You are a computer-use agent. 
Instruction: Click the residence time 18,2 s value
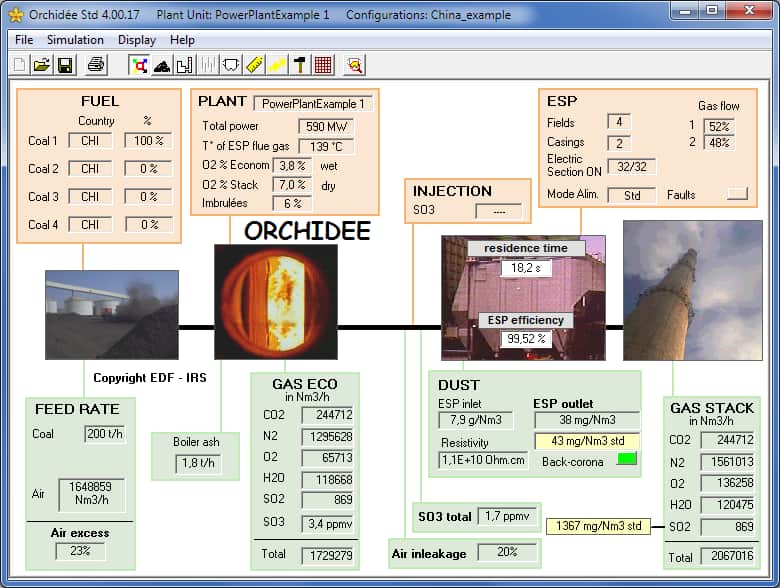[526, 268]
